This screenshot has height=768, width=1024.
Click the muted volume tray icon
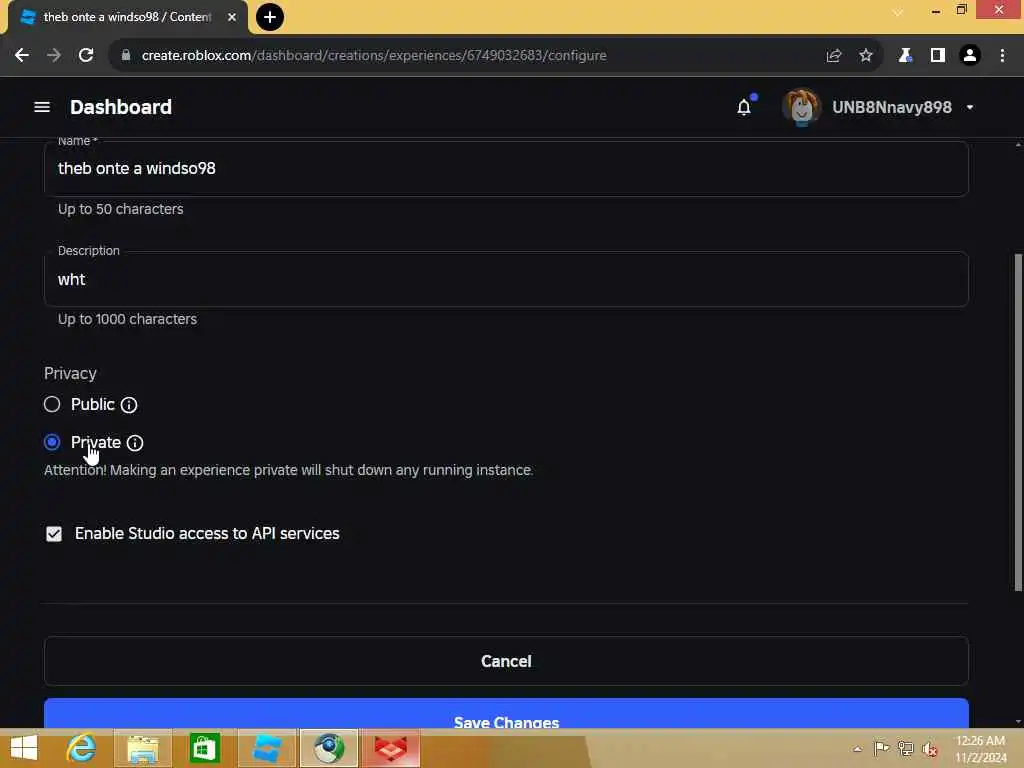coord(930,748)
